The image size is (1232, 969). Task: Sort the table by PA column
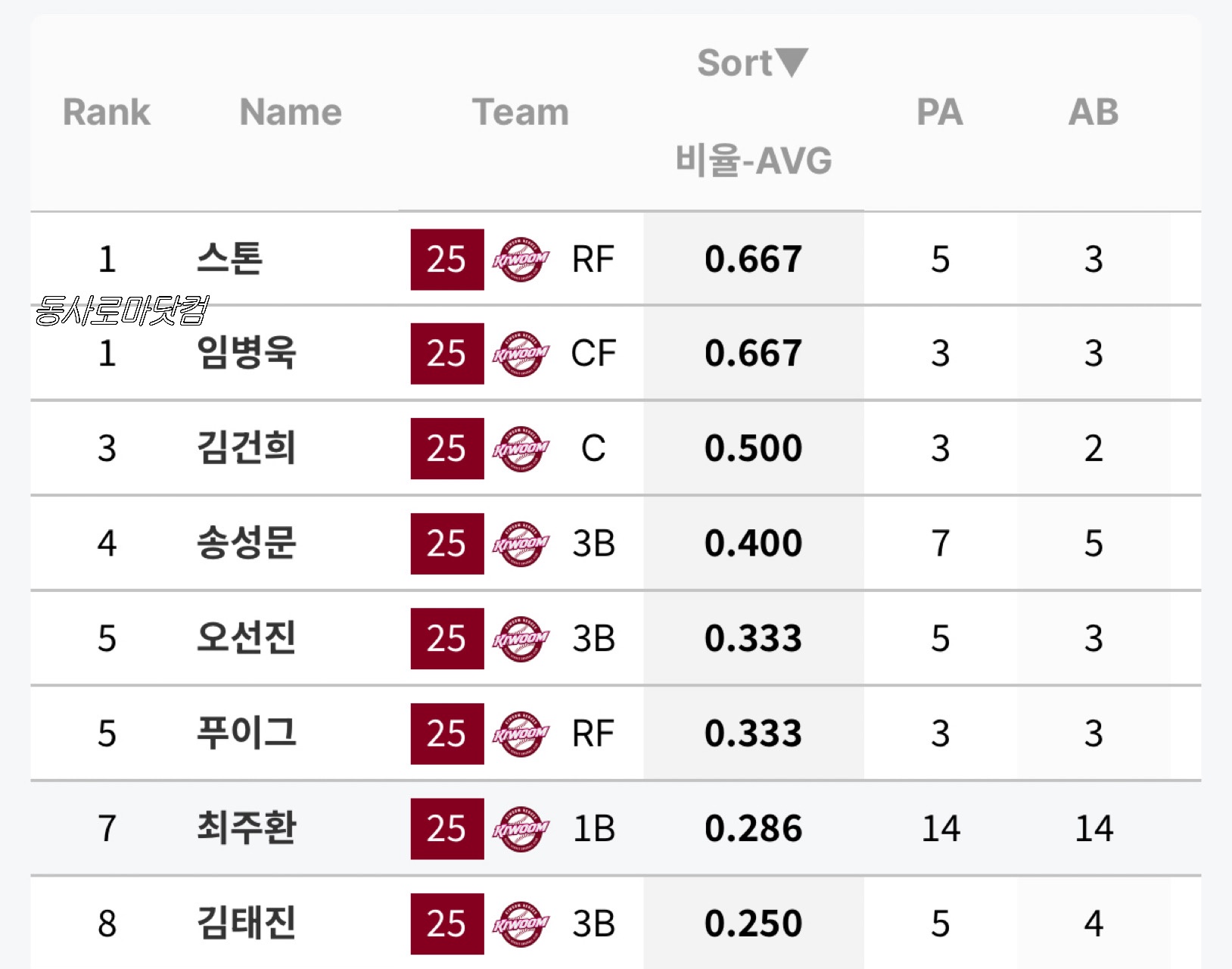point(940,112)
